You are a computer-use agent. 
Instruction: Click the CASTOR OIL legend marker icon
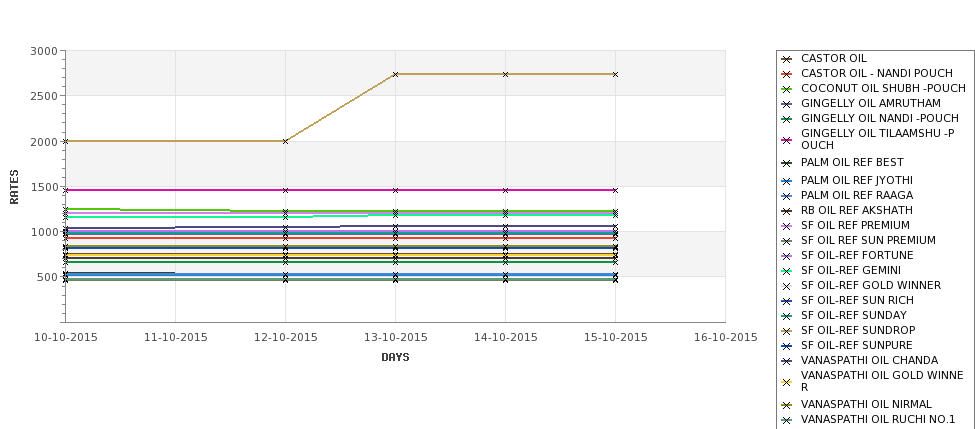pos(787,59)
